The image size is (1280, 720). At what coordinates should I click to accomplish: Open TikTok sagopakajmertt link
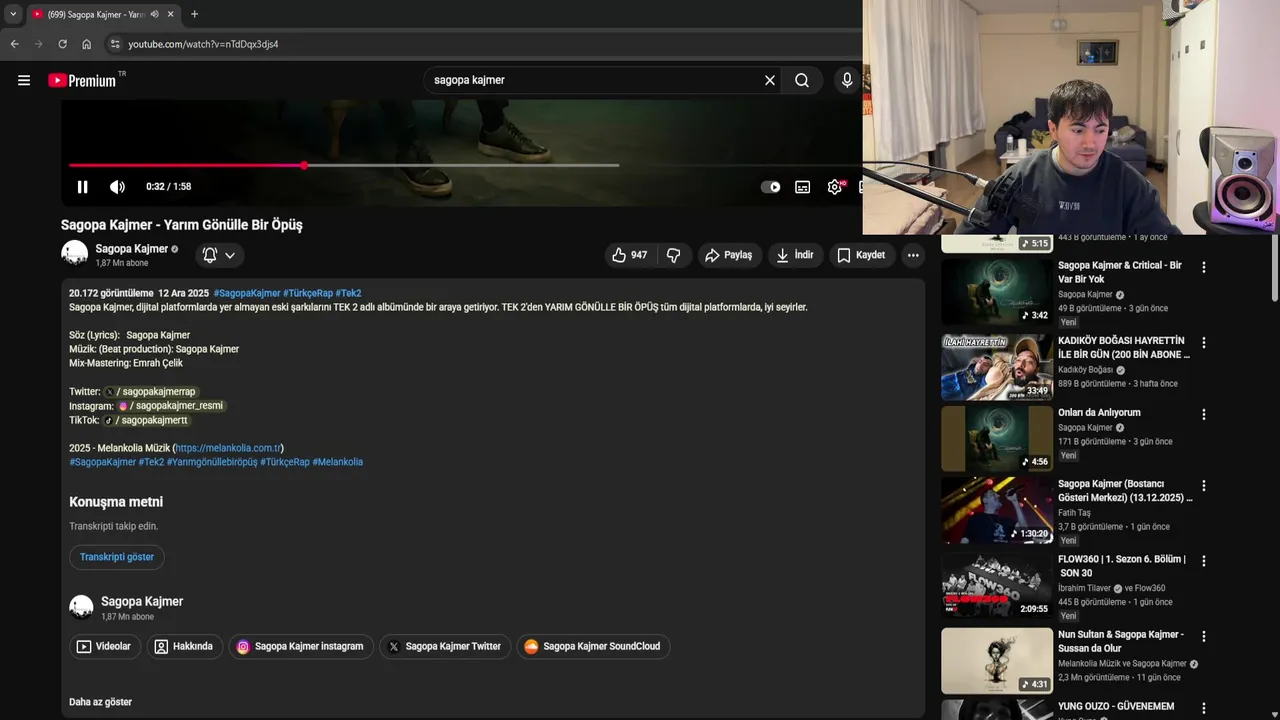146,420
